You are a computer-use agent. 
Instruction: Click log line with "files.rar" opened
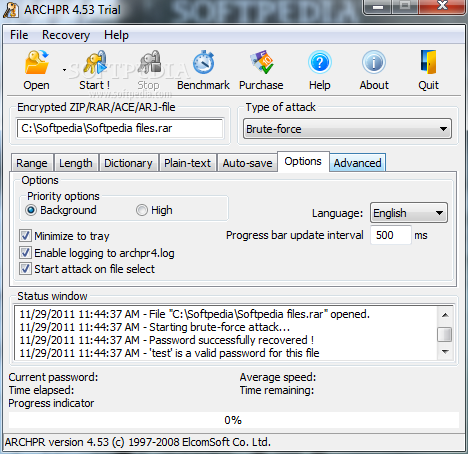195,314
